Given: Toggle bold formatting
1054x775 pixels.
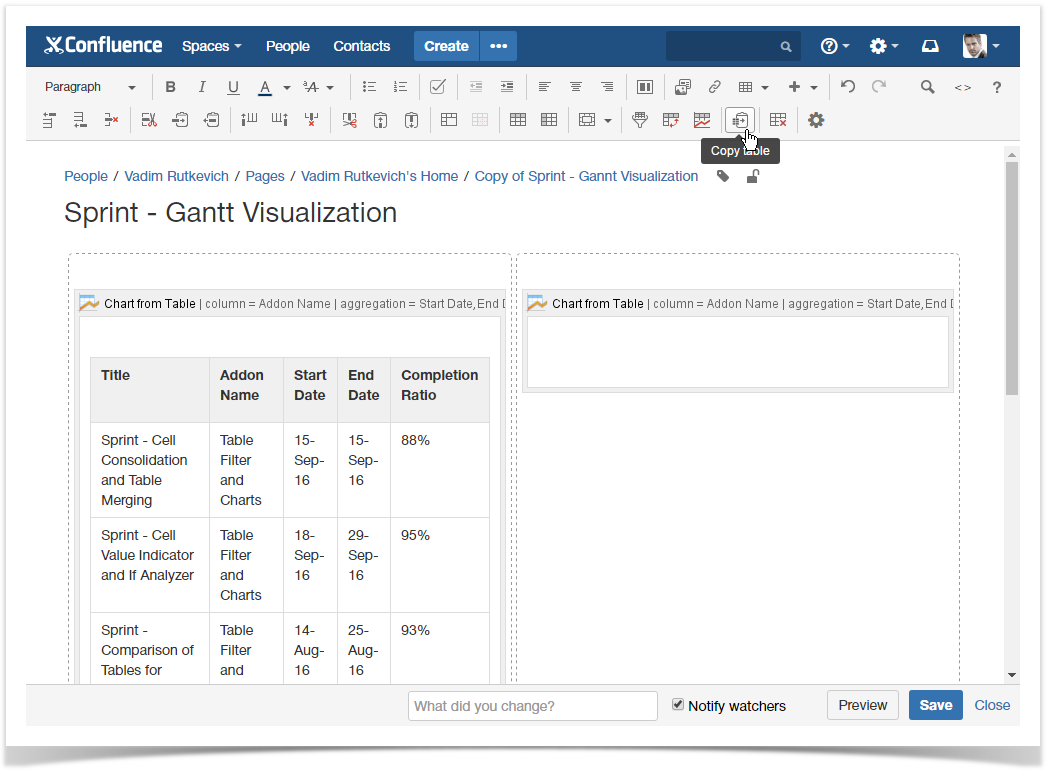Looking at the screenshot, I should pos(170,87).
